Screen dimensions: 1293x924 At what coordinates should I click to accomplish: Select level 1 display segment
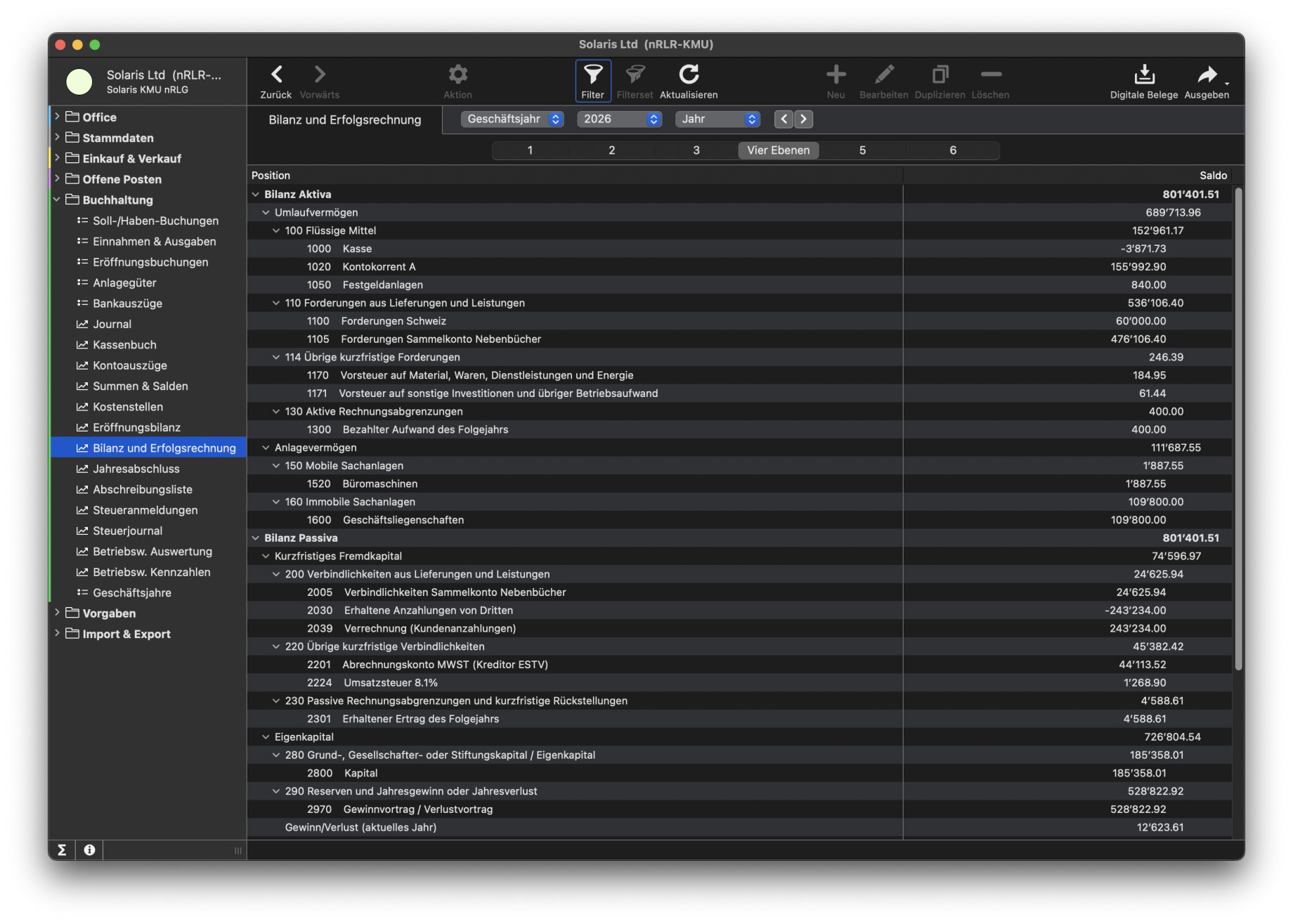coord(530,150)
